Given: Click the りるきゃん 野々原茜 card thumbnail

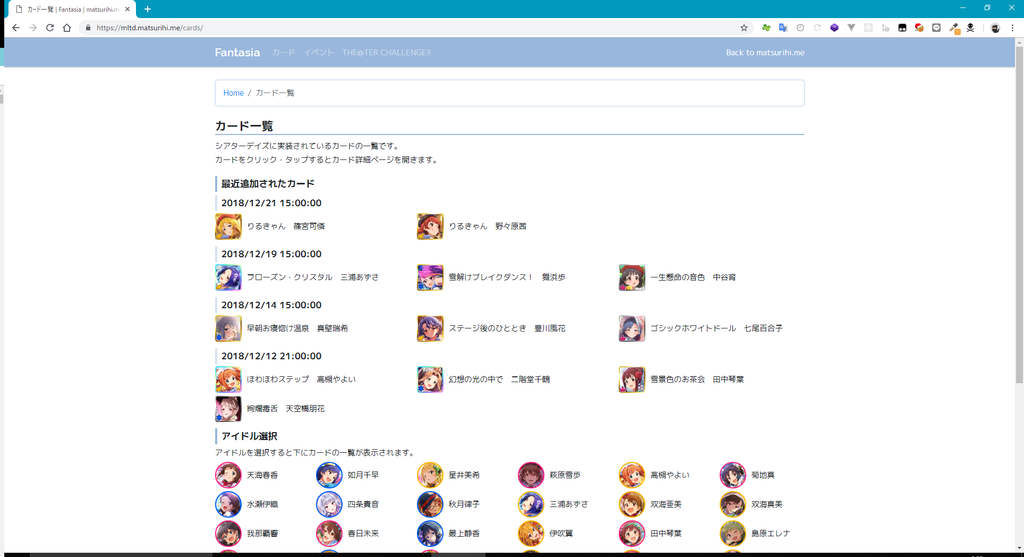Looking at the screenshot, I should (430, 227).
